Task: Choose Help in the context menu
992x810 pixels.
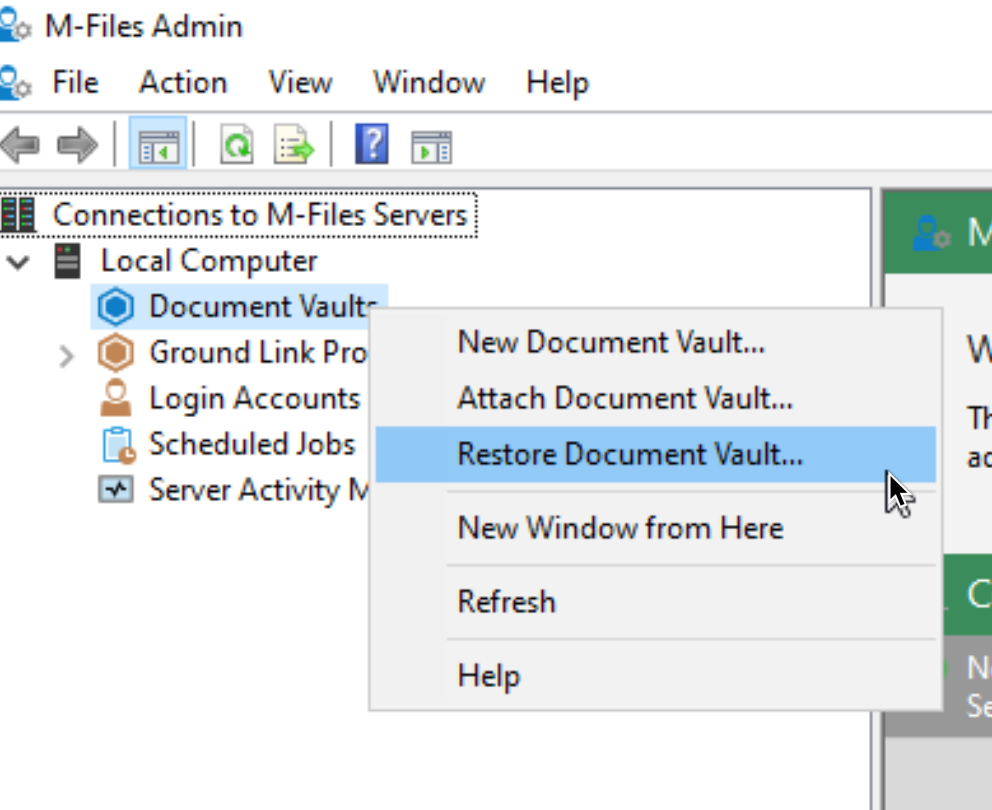Action: click(x=655, y=676)
